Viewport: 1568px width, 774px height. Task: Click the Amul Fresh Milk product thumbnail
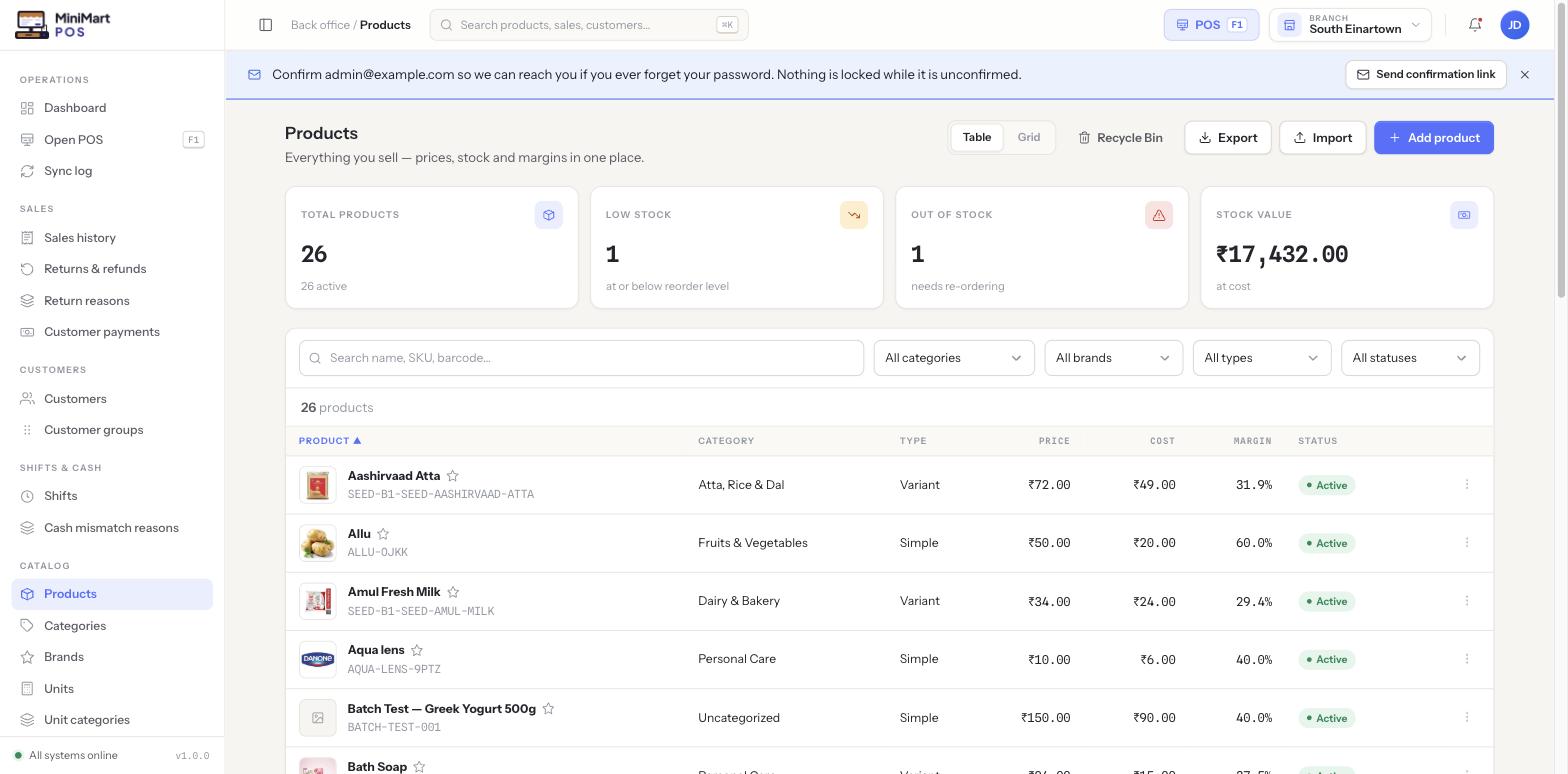(318, 601)
